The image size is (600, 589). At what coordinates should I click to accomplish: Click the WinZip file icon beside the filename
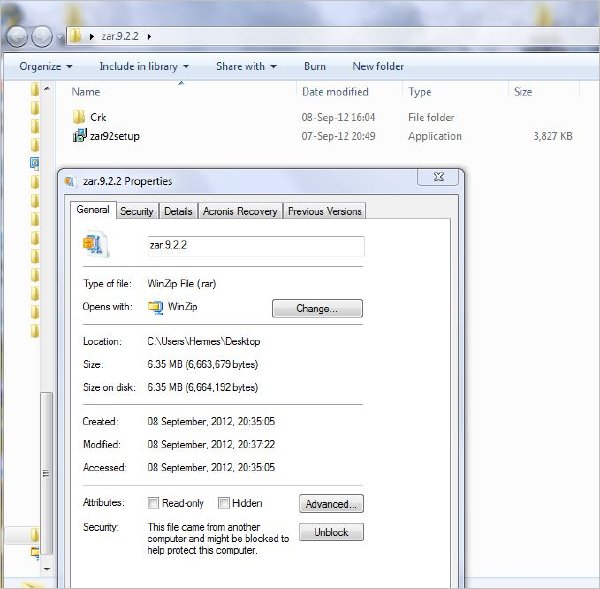96,244
